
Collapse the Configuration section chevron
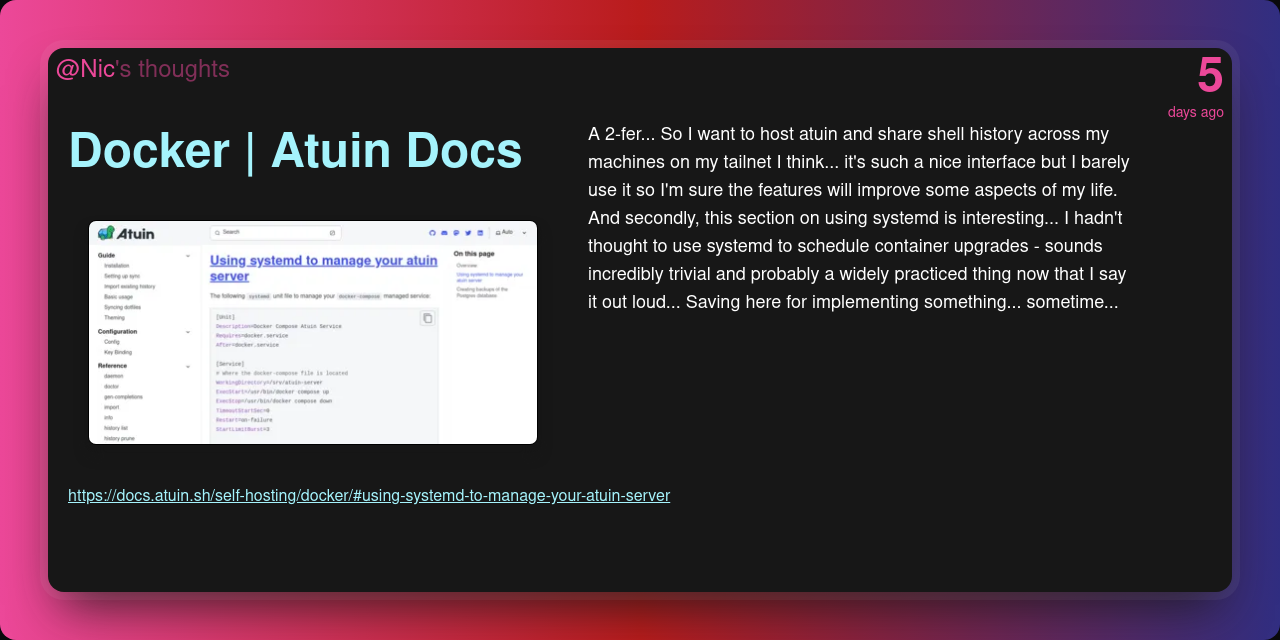tap(187, 332)
